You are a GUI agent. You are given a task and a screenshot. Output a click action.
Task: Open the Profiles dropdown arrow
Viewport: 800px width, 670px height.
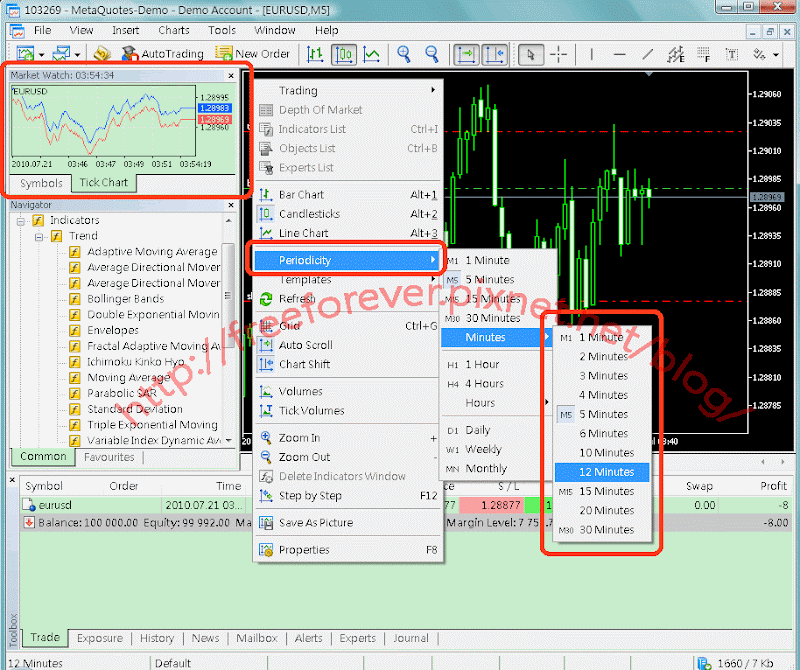[77, 54]
